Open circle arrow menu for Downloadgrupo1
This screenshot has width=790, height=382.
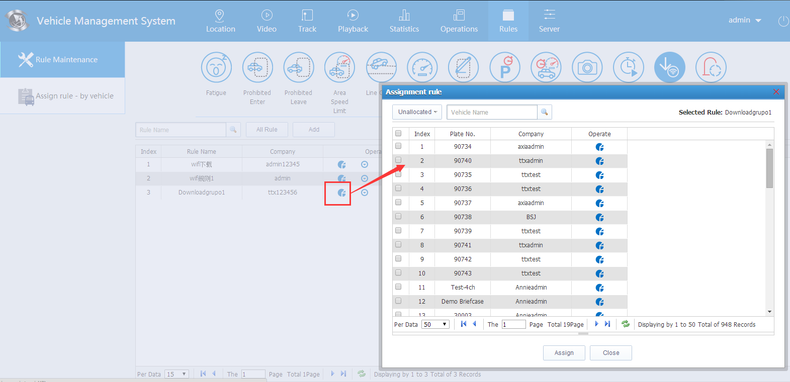[x=365, y=193]
